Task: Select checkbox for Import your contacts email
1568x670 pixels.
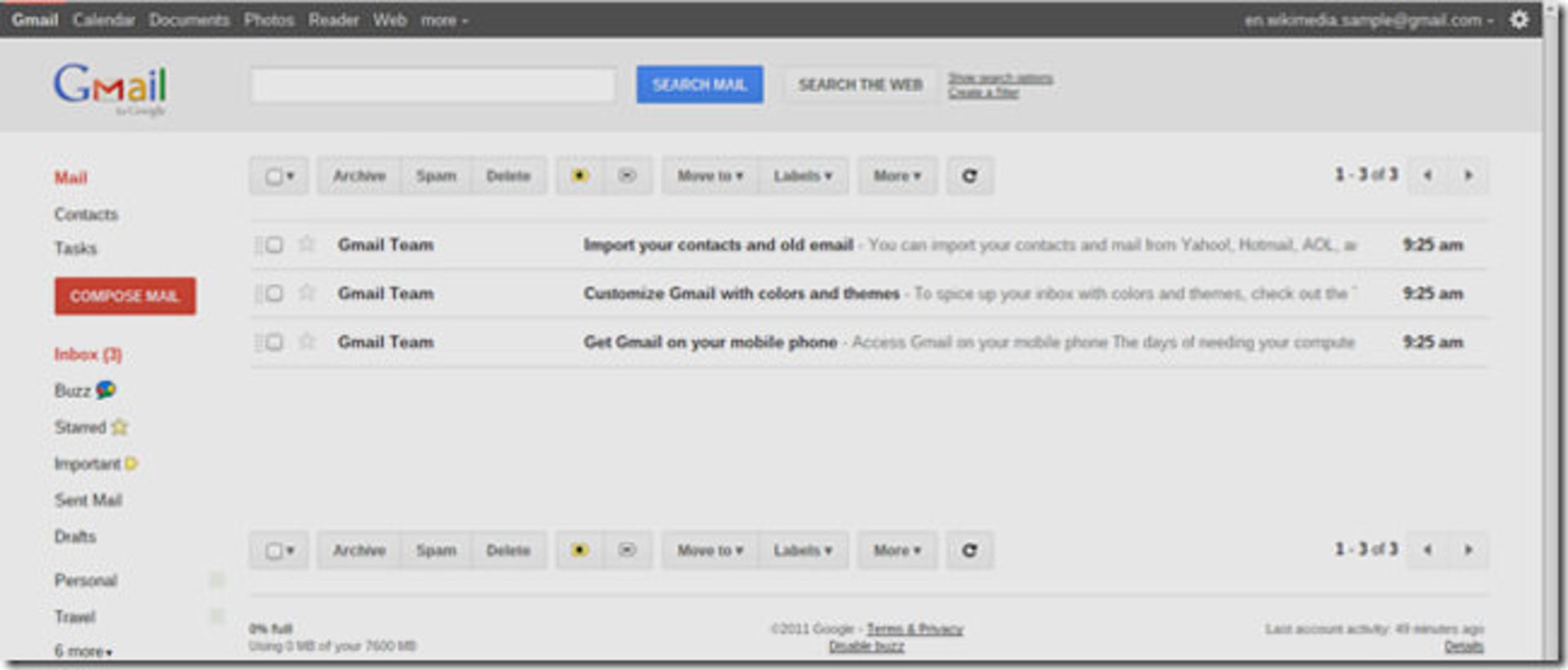Action: [x=274, y=245]
